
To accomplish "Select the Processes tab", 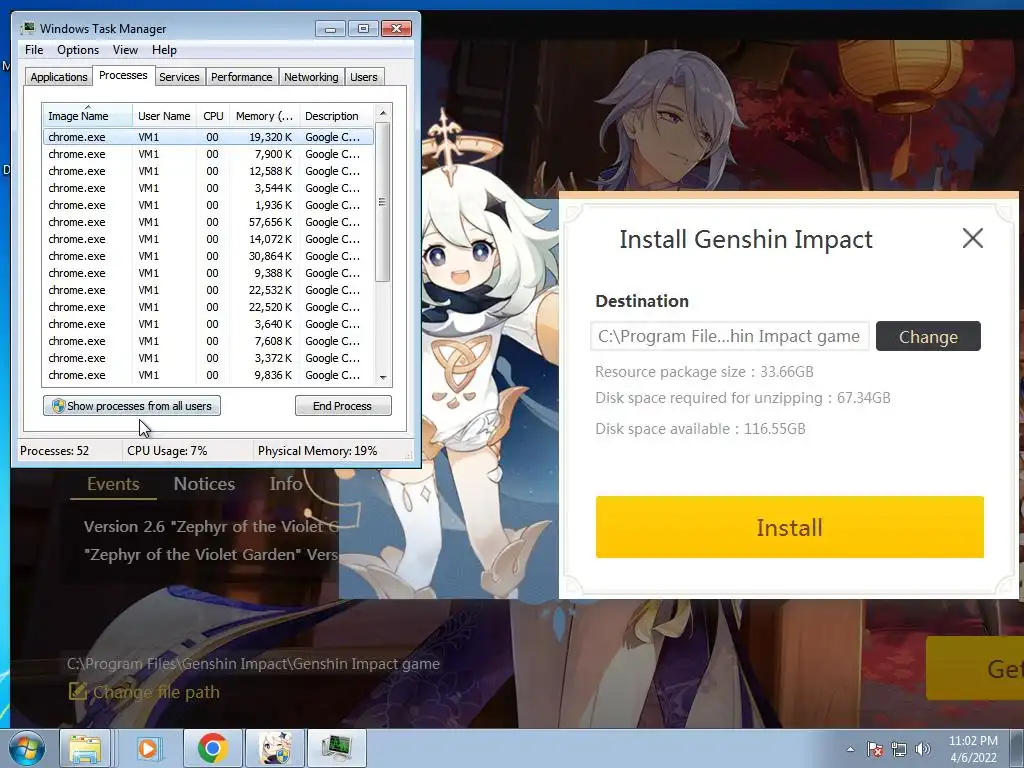I will (x=123, y=76).
